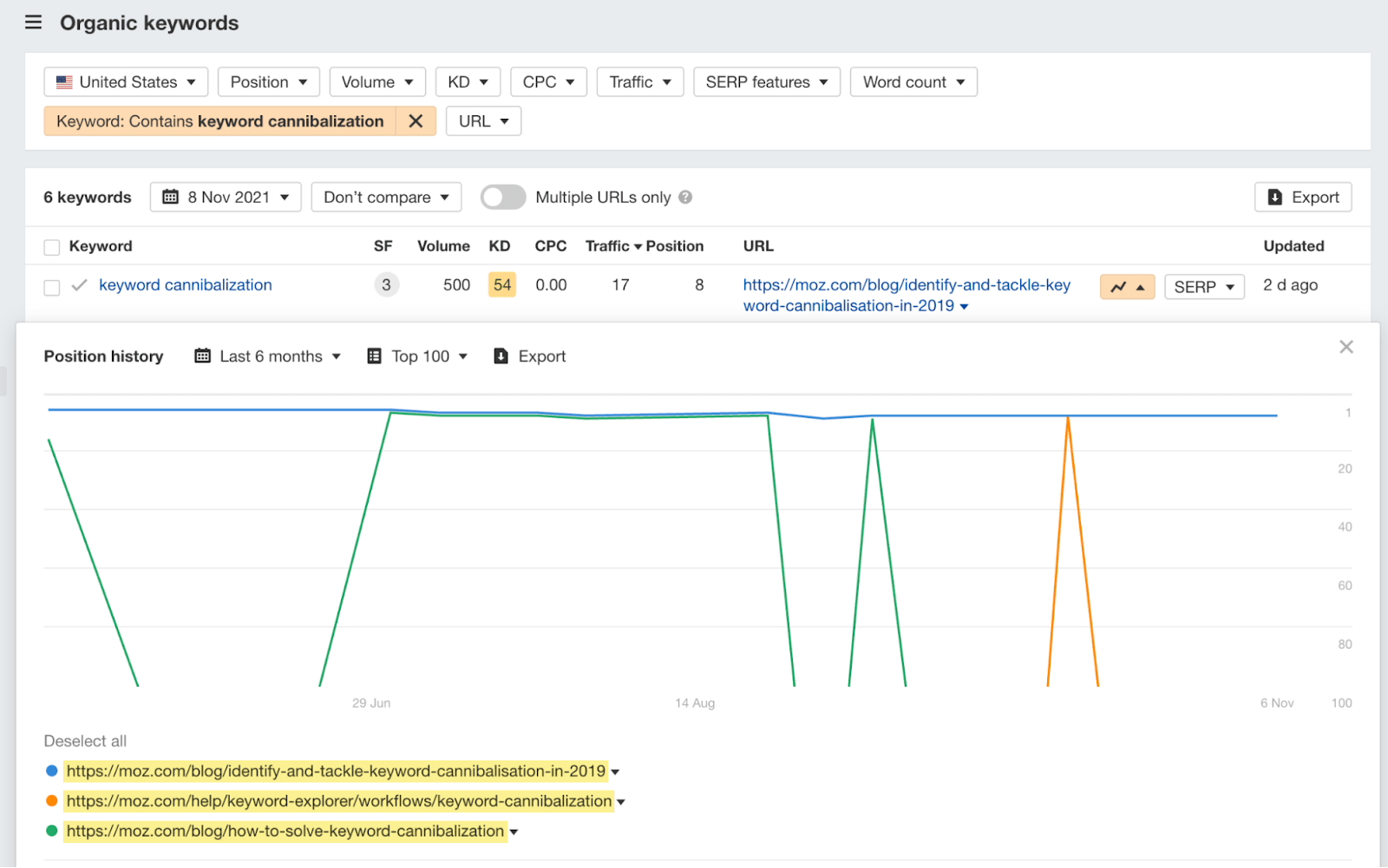Click the list icon beside Top 100
The height and width of the screenshot is (868, 1388).
[x=375, y=356]
